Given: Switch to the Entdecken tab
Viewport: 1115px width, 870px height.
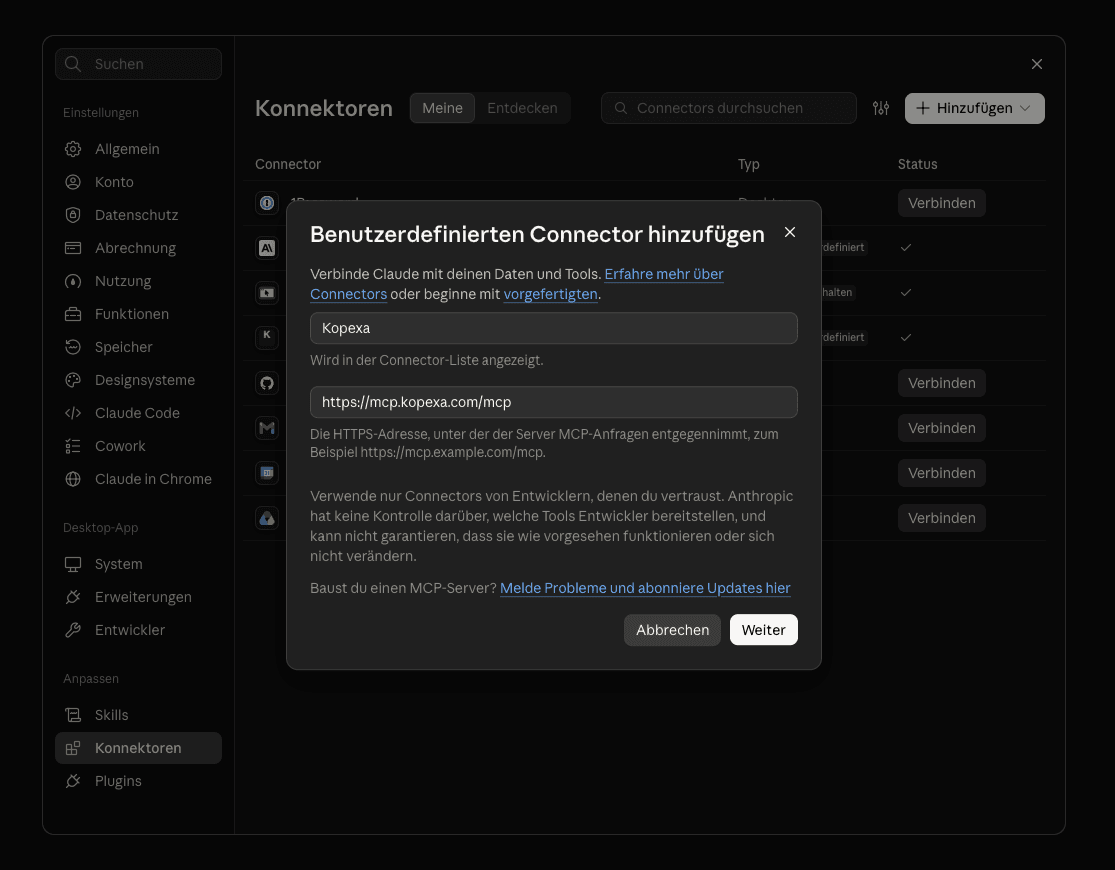Looking at the screenshot, I should tap(522, 108).
